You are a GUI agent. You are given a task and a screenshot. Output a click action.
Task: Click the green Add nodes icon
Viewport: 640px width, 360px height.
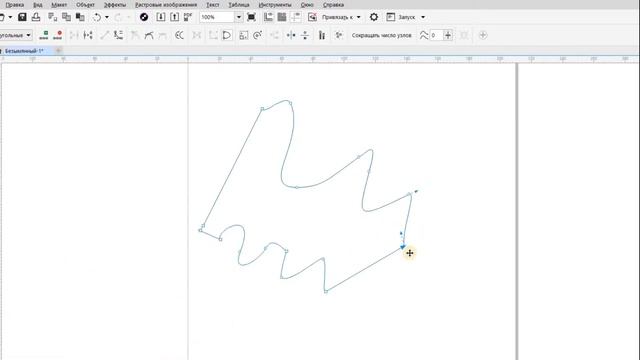click(x=44, y=35)
